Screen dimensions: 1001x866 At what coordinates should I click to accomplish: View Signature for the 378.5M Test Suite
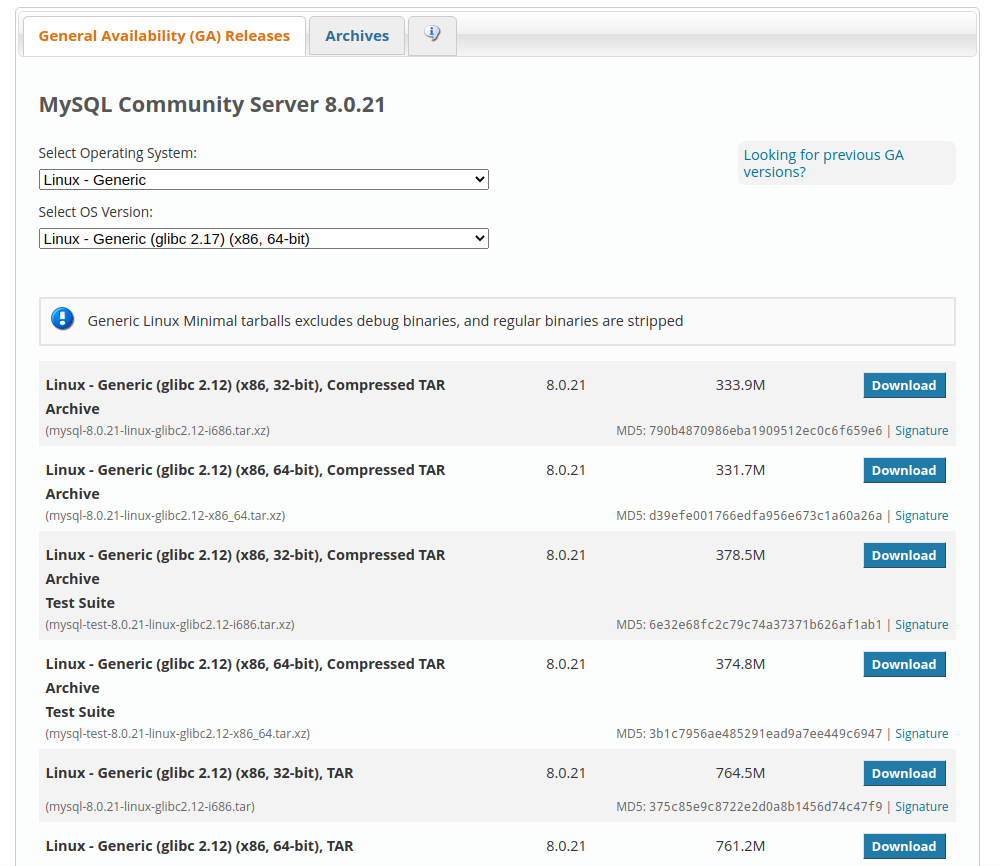pos(921,625)
